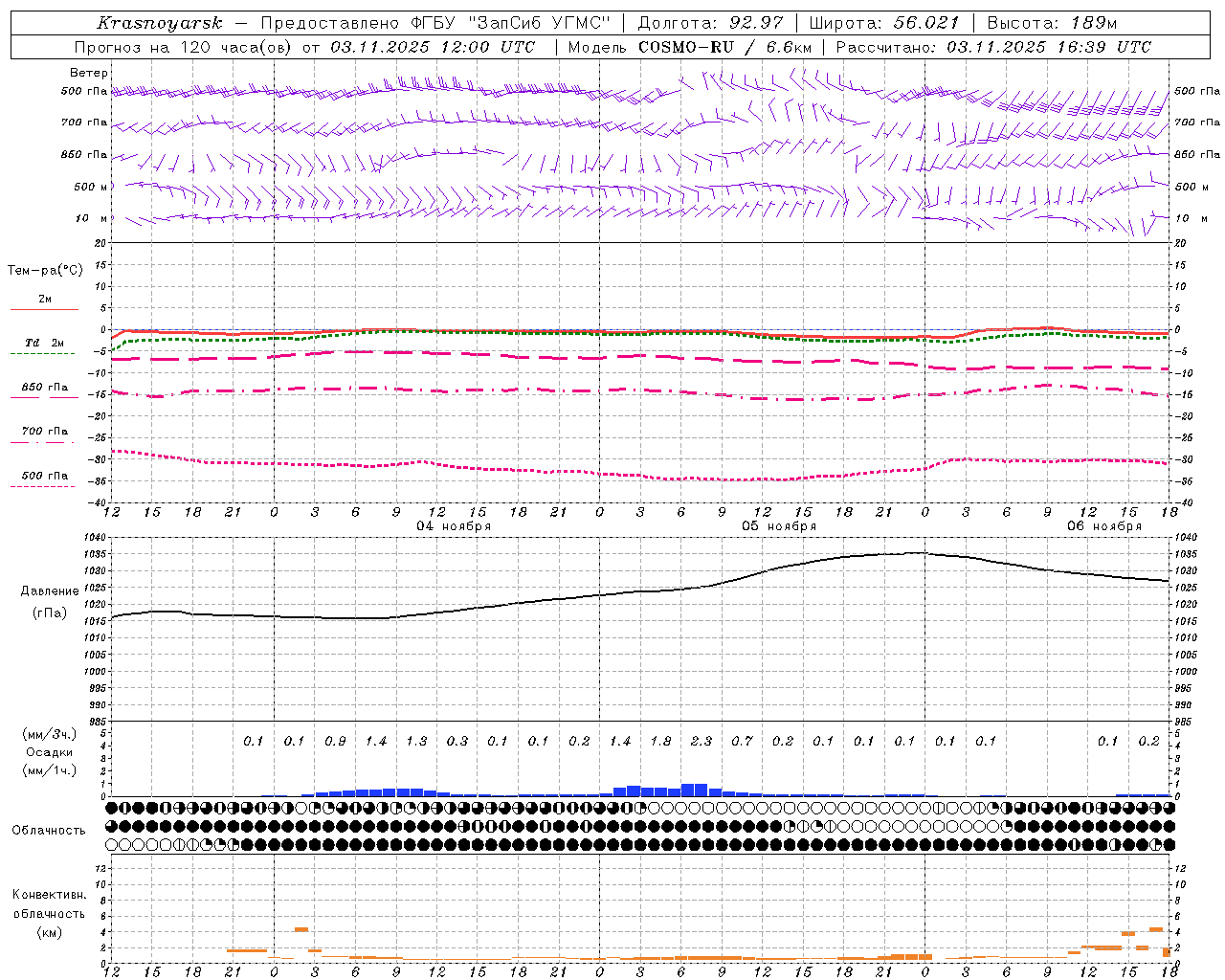Viewport: 1225px width, 980px height.
Task: Click 'Прогноз на 120 часа(ов)' text
Action: tap(184, 47)
